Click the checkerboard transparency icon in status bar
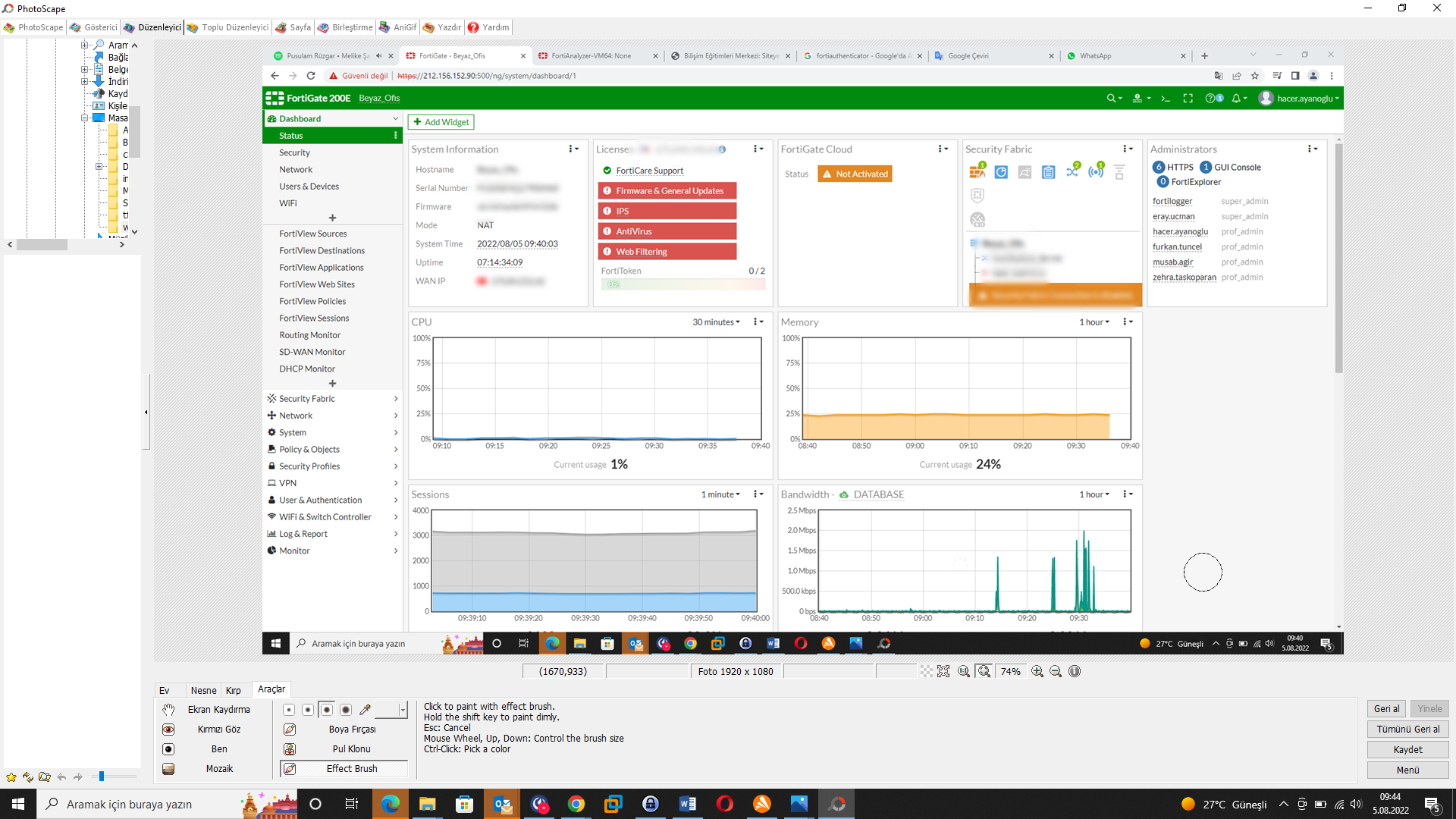This screenshot has width=1456, height=819. pyautogui.click(x=926, y=671)
